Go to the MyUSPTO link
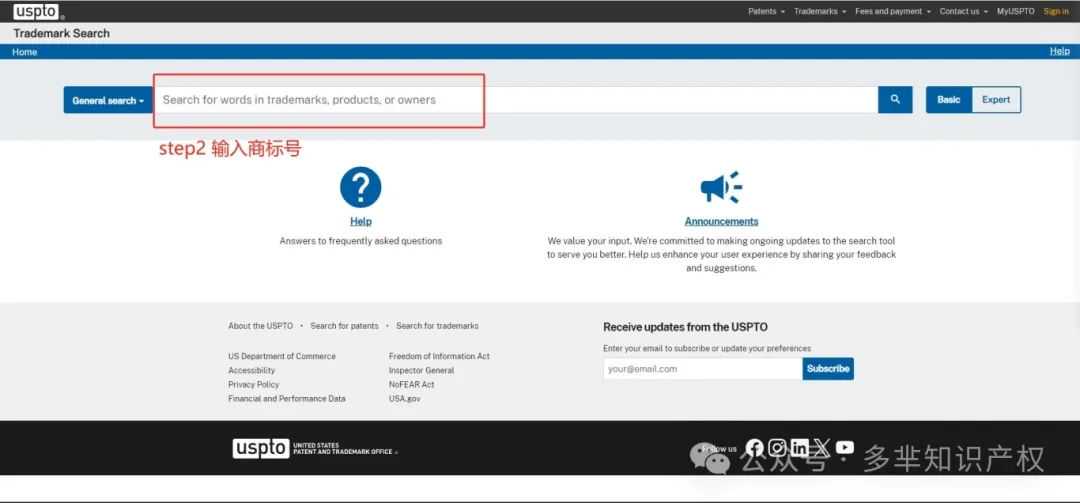 point(1015,12)
